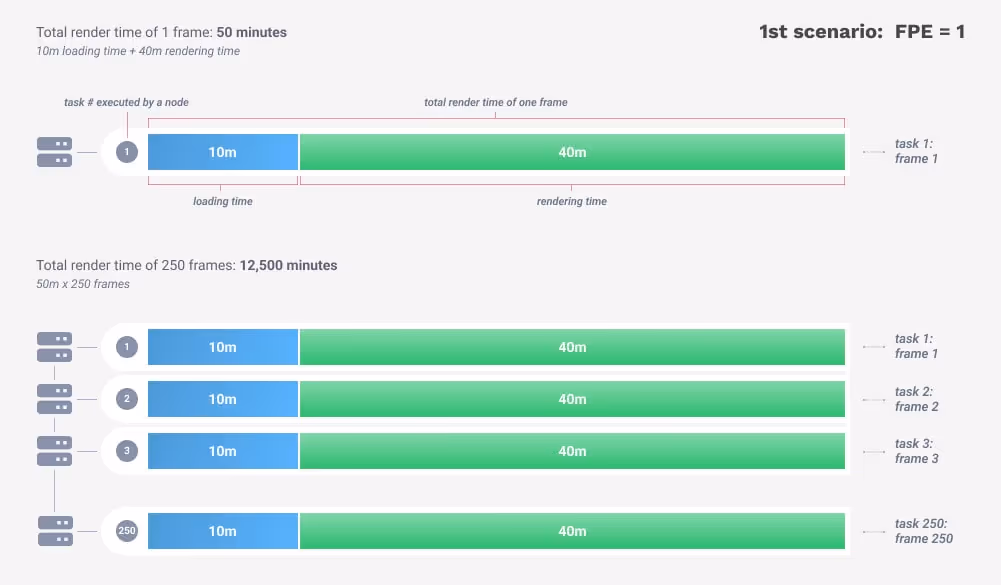The image size is (1001, 585).
Task: Click blue 10m loading bar in single frame diagram
Action: (x=223, y=152)
